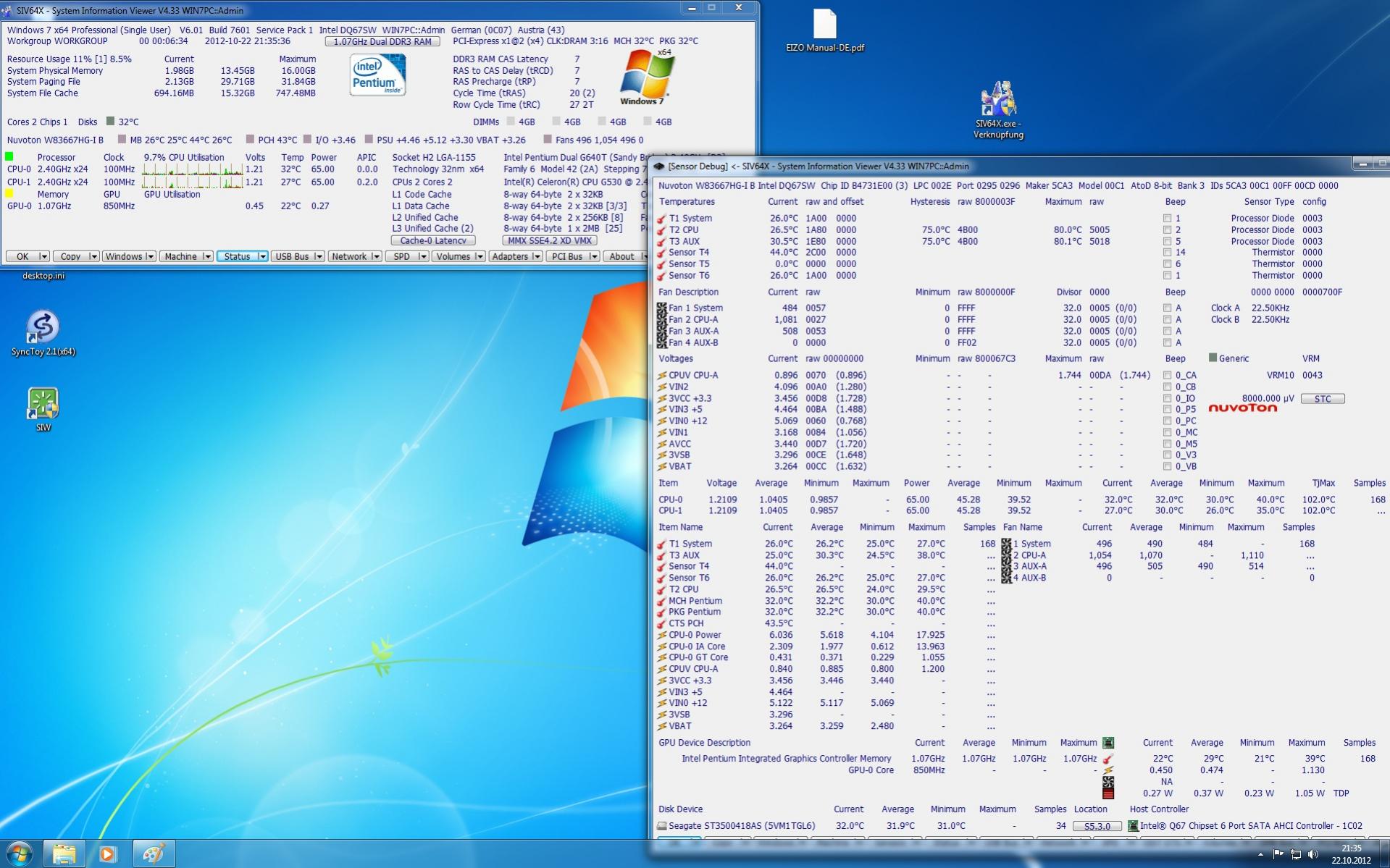Click the fan icon beside Fan 4 AUX-B

click(x=661, y=342)
